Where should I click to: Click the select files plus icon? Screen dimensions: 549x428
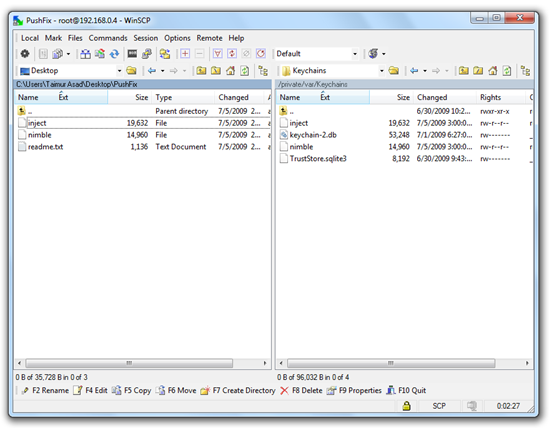185,54
